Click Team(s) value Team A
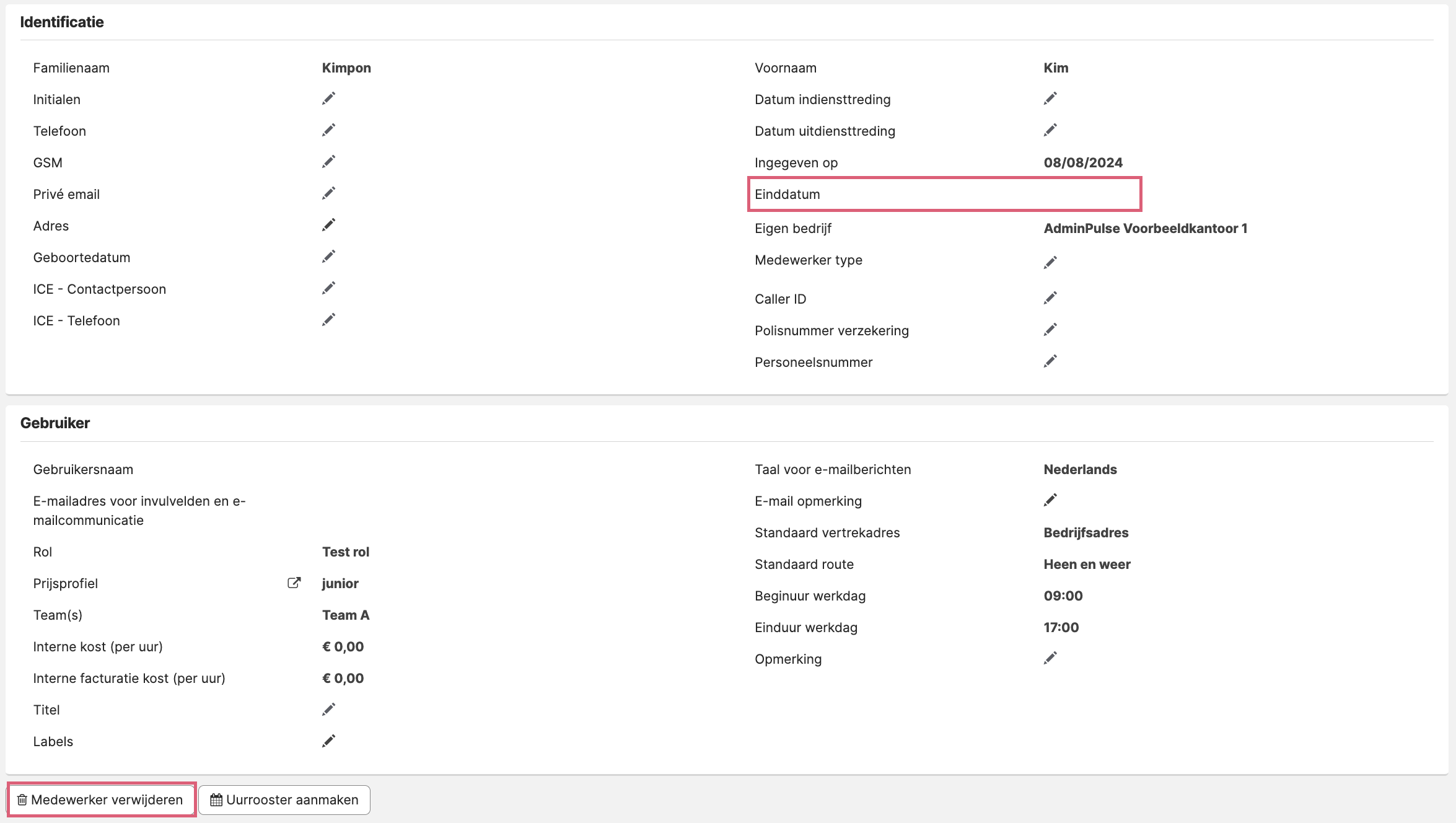This screenshot has height=823, width=1456. click(x=346, y=615)
